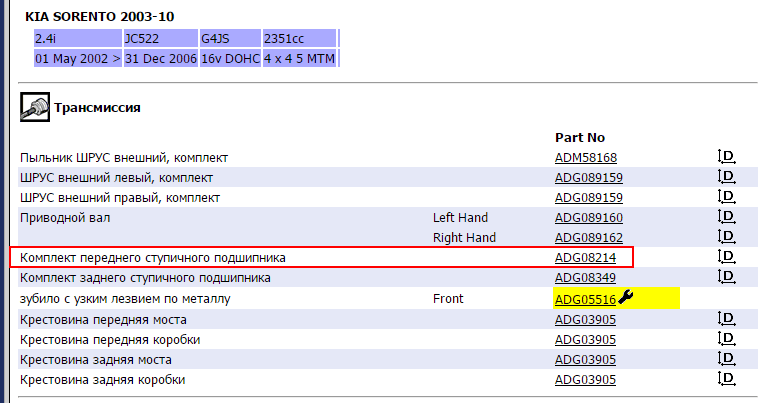Image resolution: width=766 pixels, height=403 pixels.
Task: Click details icon on the ADG089162 row
Action: (x=727, y=237)
